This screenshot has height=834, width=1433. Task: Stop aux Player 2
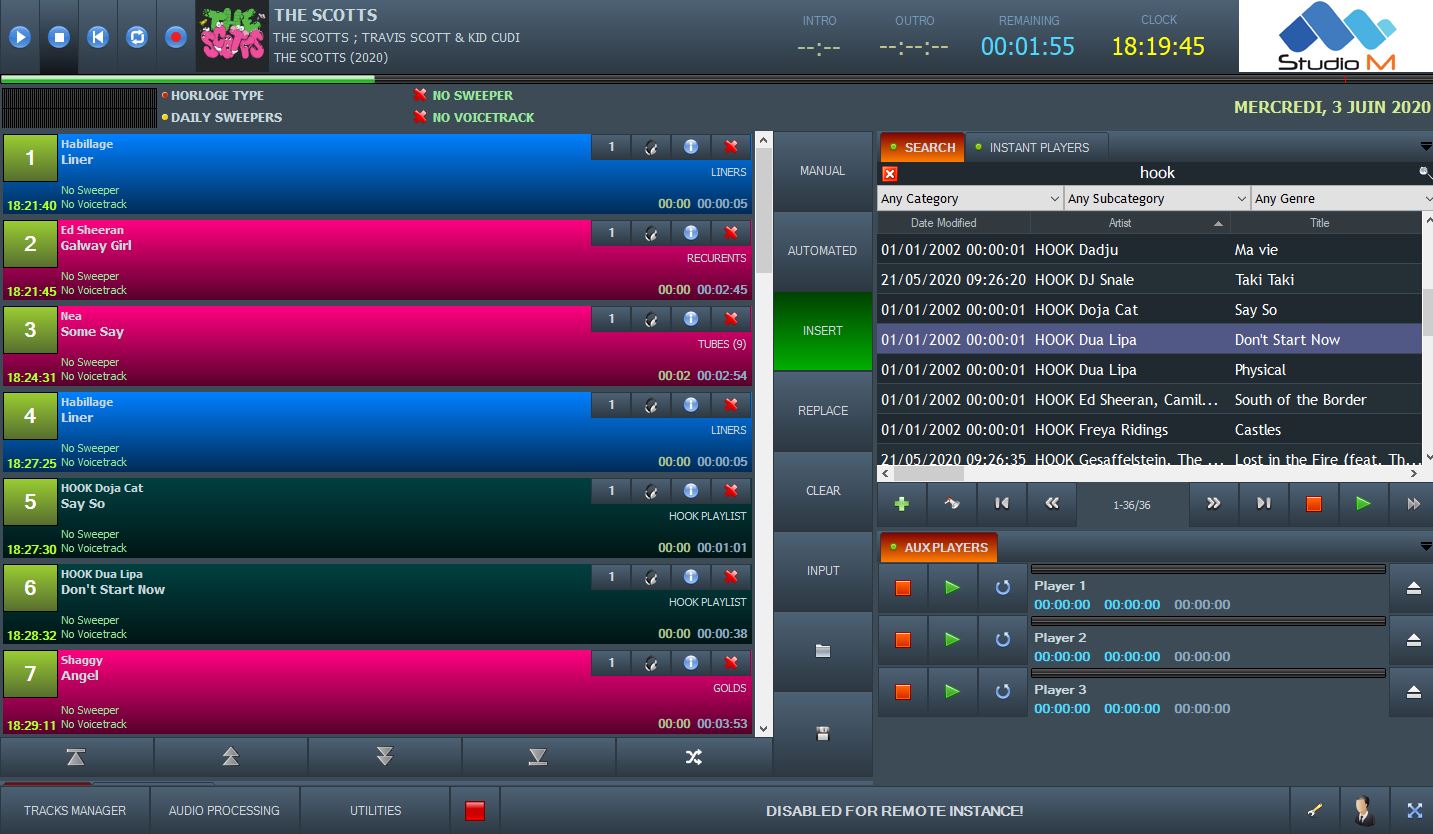[903, 640]
